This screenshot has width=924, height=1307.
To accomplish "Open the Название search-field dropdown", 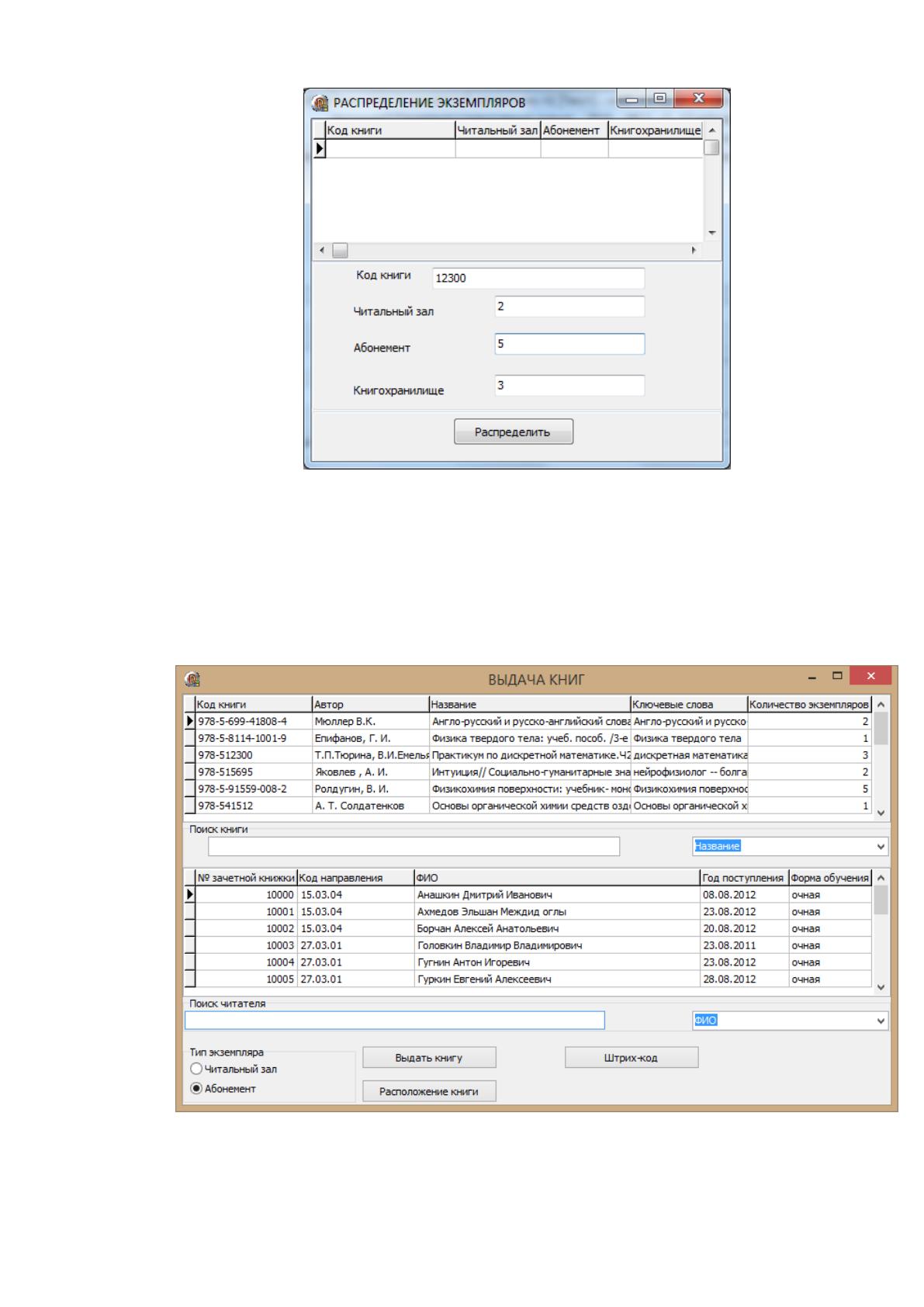I will (881, 846).
